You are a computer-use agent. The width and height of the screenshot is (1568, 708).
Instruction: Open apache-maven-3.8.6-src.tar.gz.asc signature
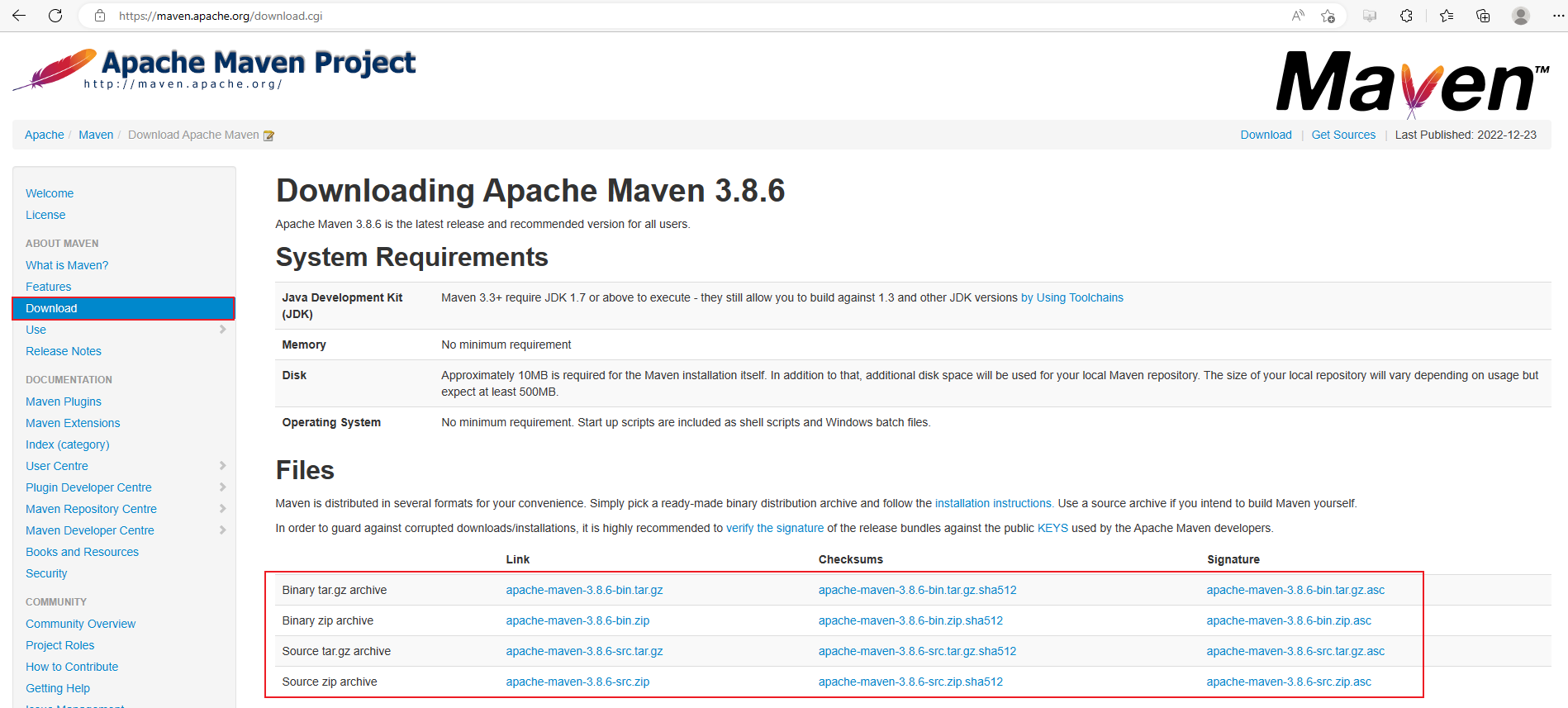(1295, 651)
